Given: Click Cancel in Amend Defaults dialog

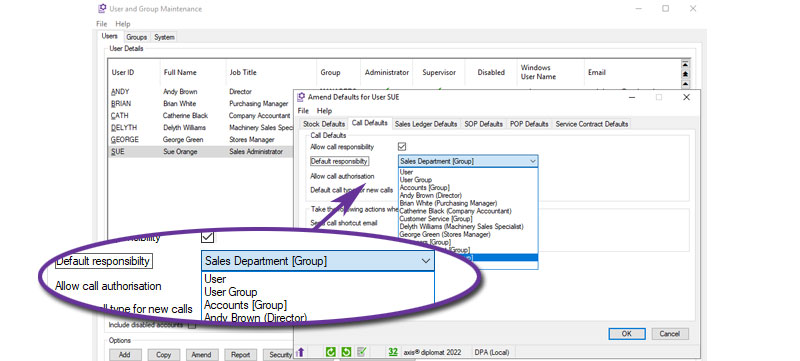Looking at the screenshot, I should [x=670, y=334].
